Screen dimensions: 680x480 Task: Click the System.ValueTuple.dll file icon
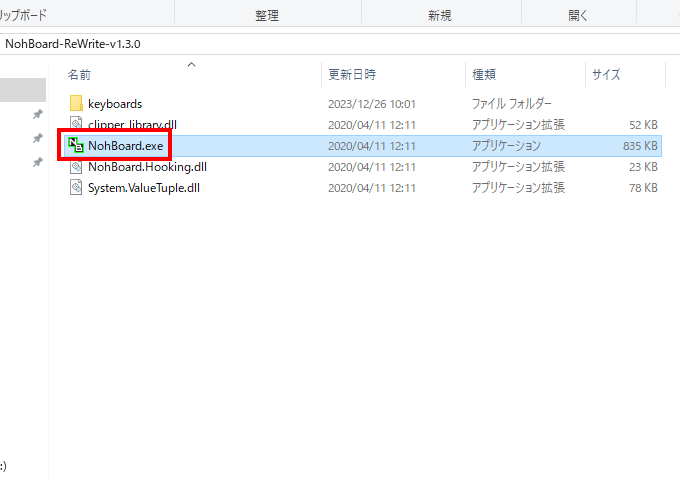coord(76,188)
